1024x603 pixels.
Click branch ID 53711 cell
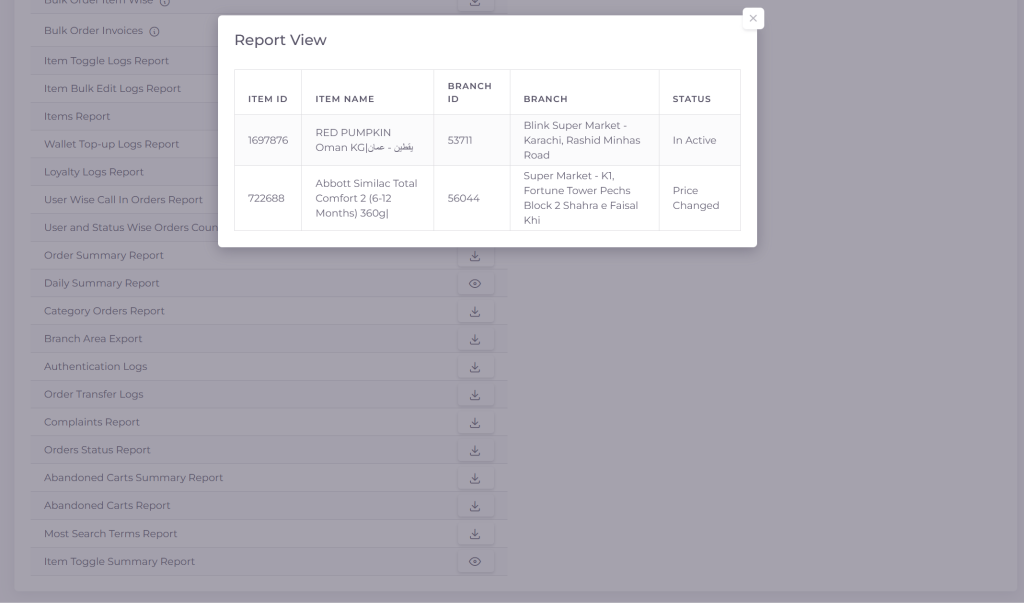[460, 141]
